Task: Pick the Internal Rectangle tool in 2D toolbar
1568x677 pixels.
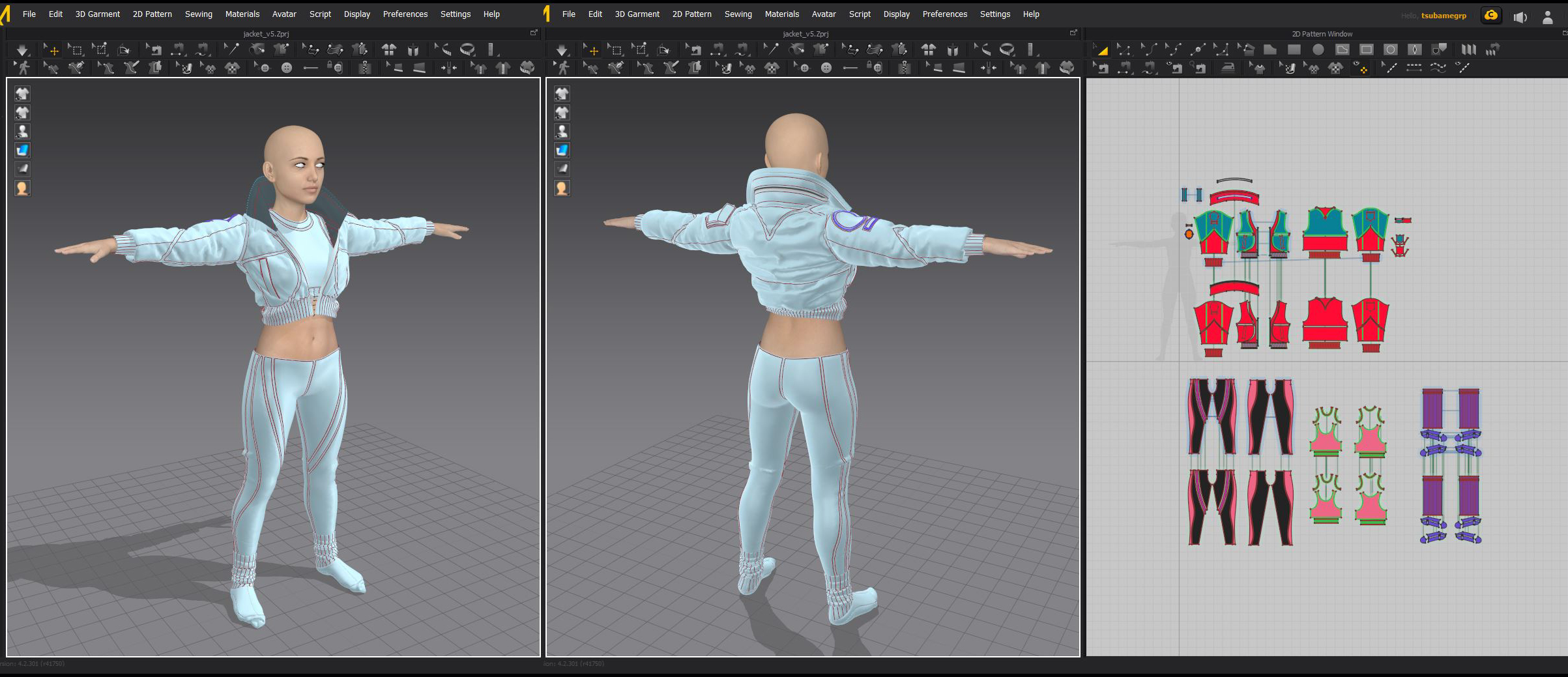Action: (1367, 50)
